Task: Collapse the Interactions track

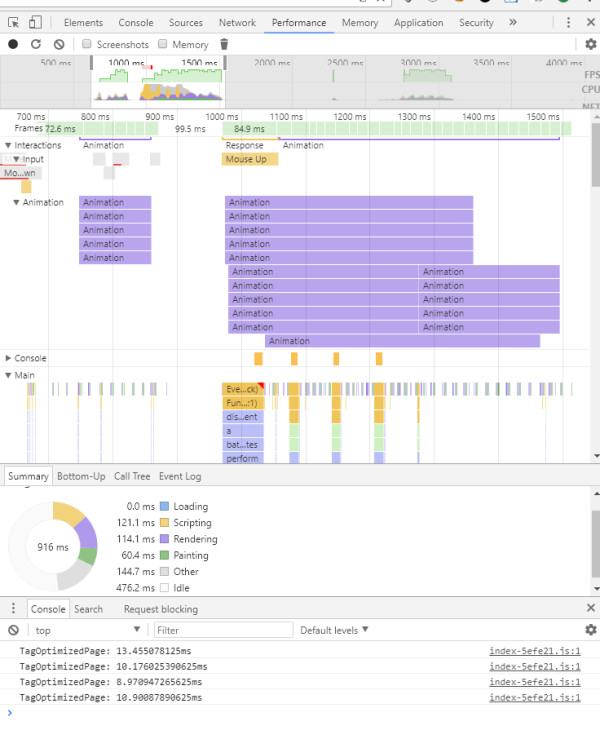Action: click(8, 146)
